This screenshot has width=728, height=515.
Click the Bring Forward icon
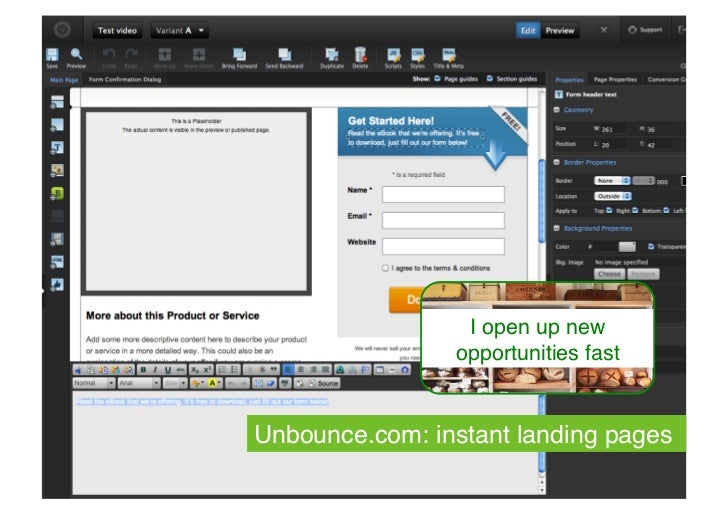pos(239,55)
